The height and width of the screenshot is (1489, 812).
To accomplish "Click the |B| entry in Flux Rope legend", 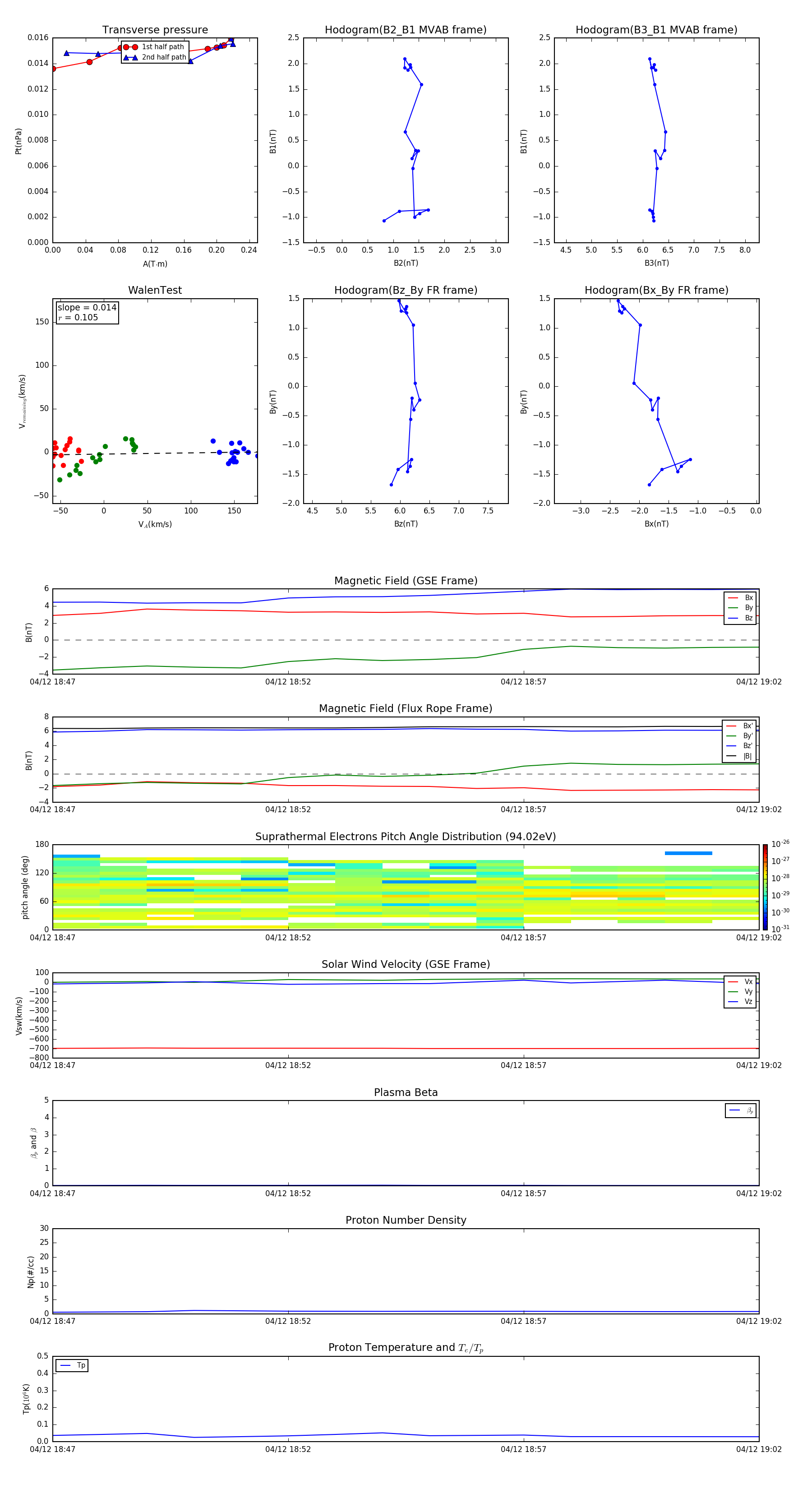I will click(739, 756).
